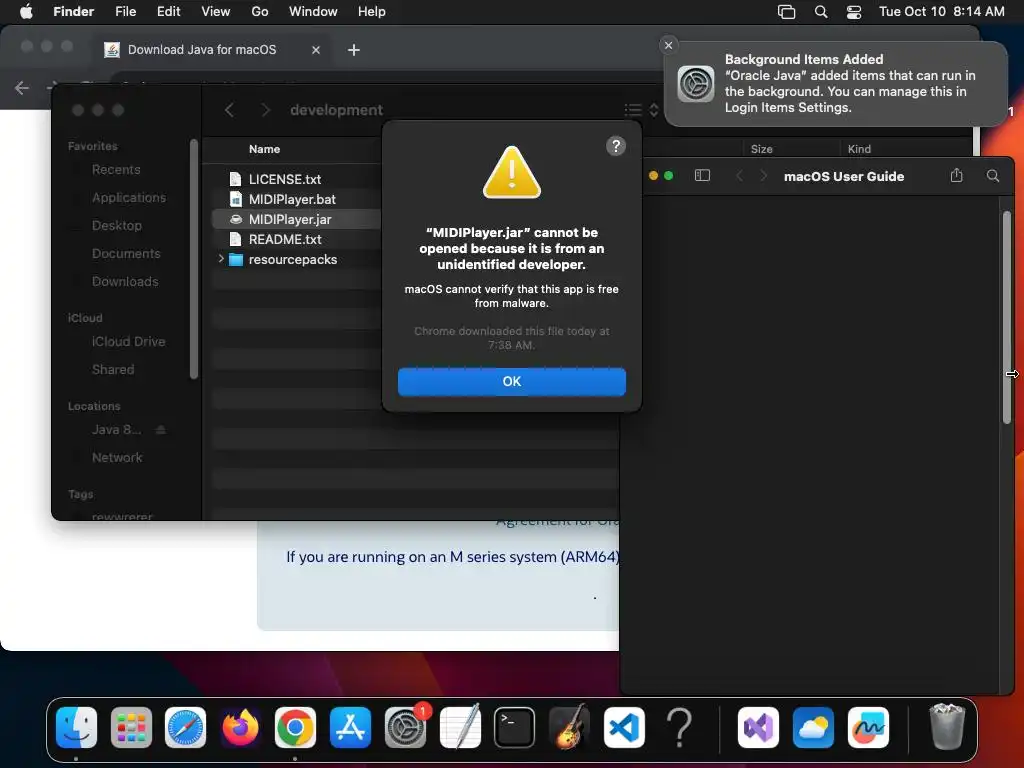This screenshot has width=1024, height=768.
Task: Click the Finder sidebar scrollbar
Action: (x=193, y=259)
